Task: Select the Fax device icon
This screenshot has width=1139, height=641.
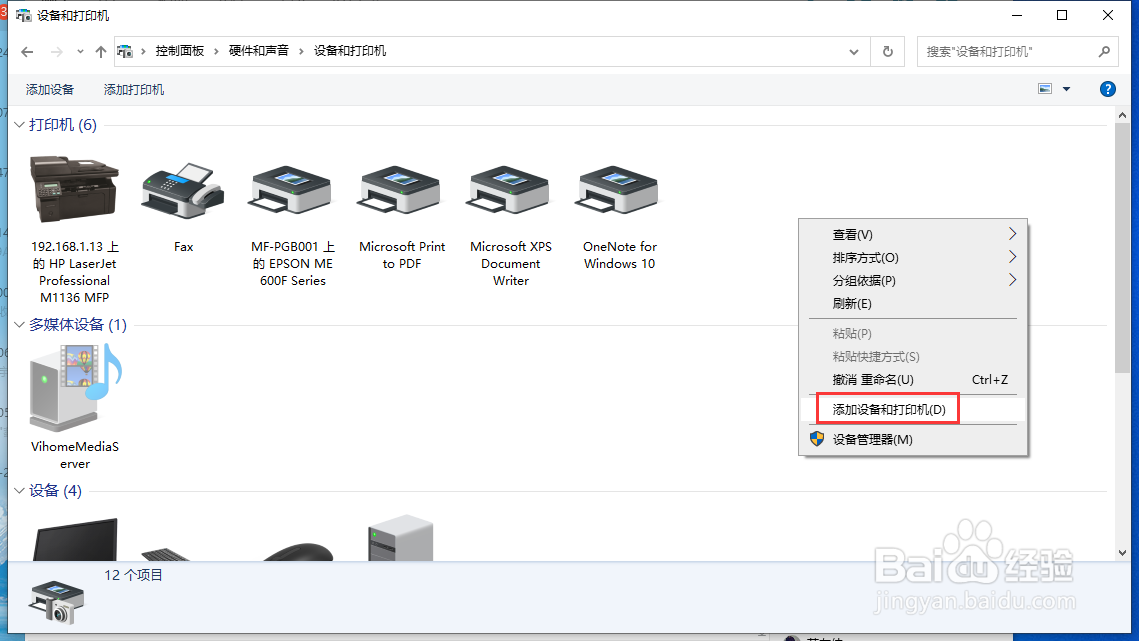Action: pos(183,190)
